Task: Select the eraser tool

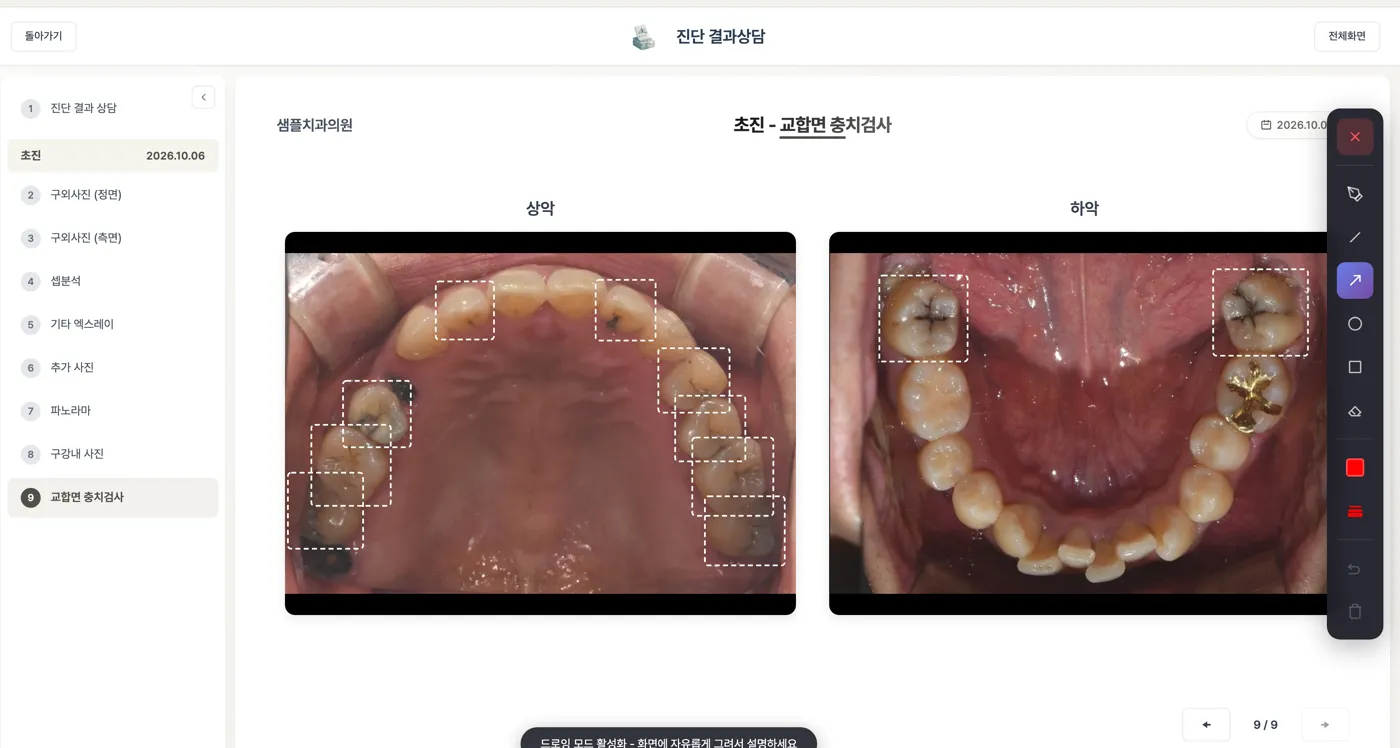Action: pos(1355,411)
